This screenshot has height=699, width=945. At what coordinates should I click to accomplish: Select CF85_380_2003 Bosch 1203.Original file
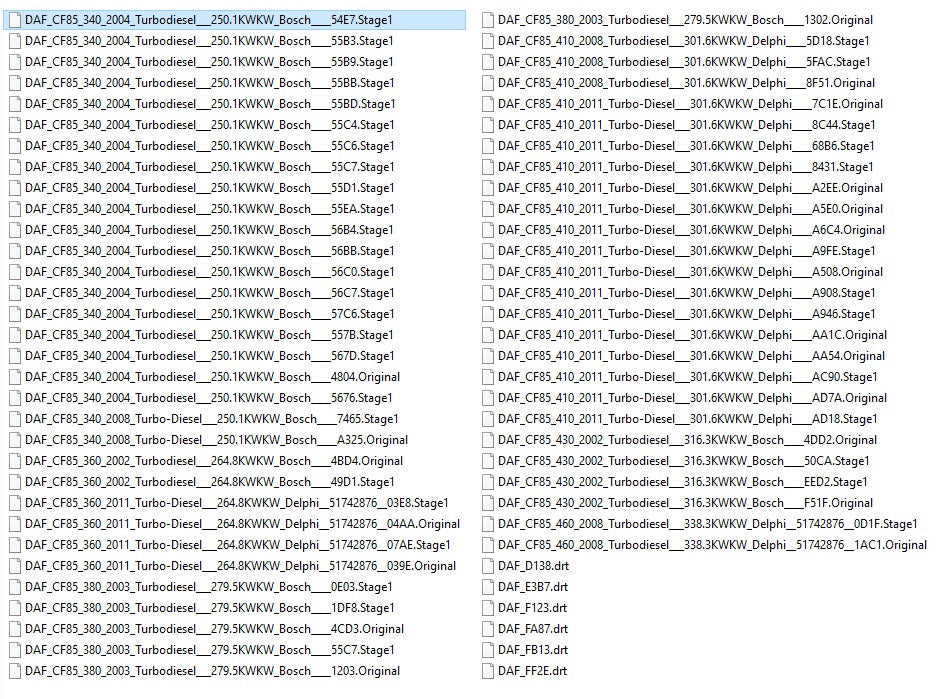click(212, 671)
